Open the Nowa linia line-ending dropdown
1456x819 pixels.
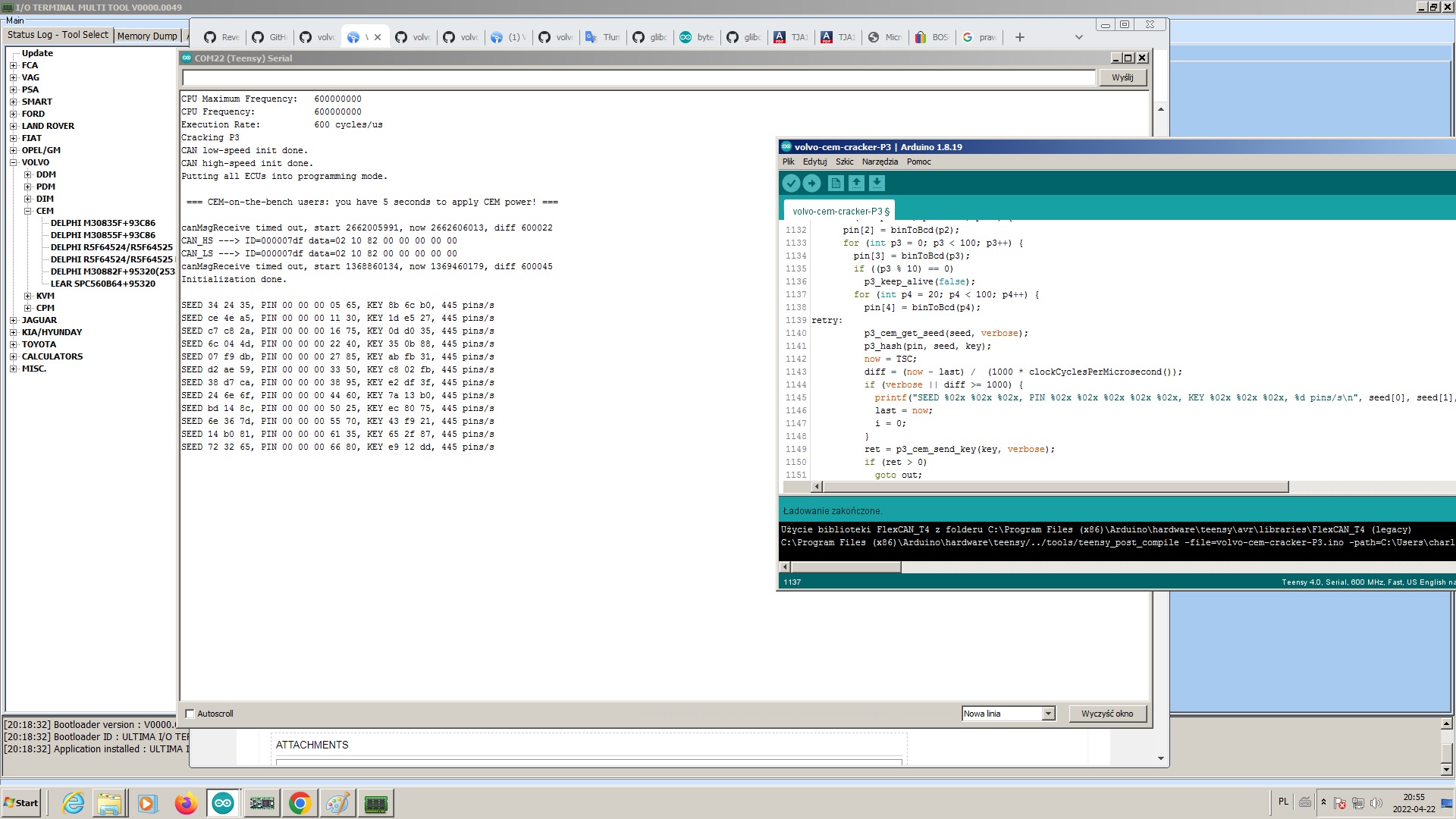(x=1048, y=714)
